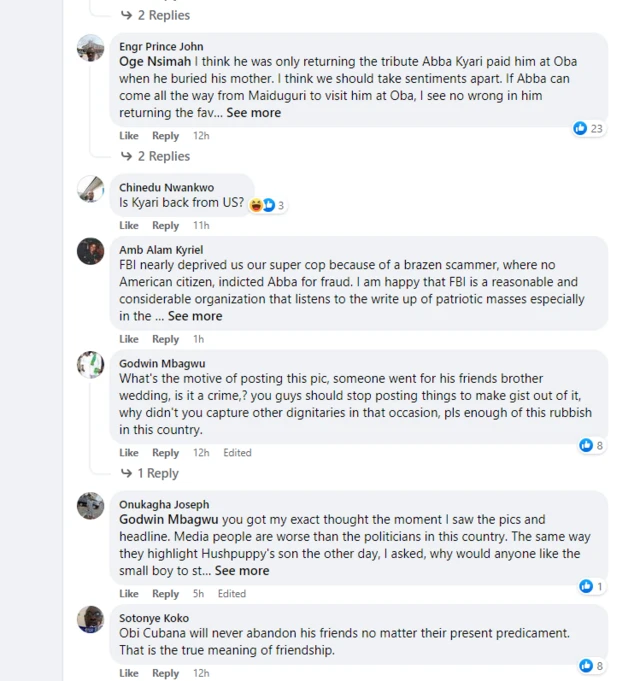Like Amb Alam Kyriel's comment
The image size is (640, 681).
point(129,339)
